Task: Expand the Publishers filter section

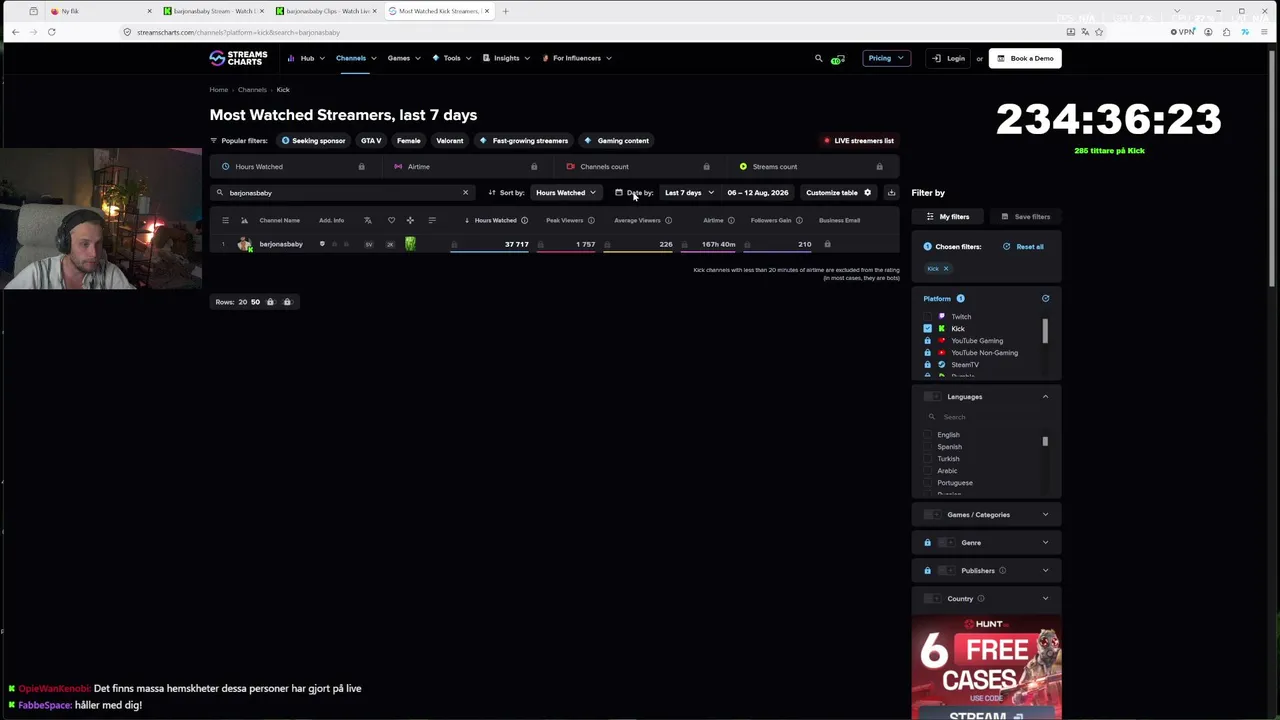Action: pyautogui.click(x=1045, y=571)
